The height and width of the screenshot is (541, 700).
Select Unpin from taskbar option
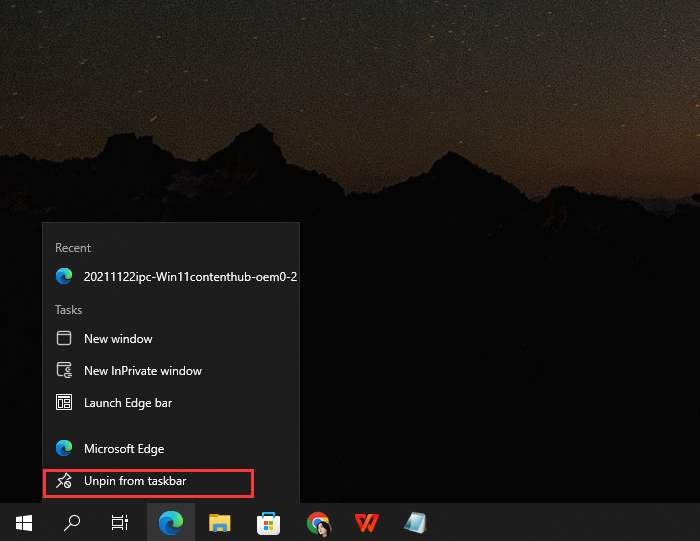point(135,482)
